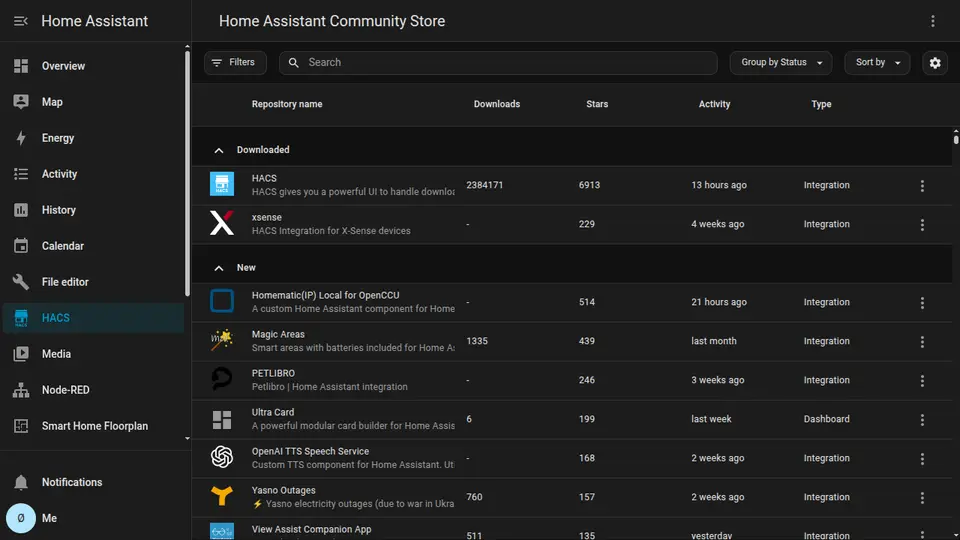
Task: Click the File editor wrench icon
Action: pos(21,282)
